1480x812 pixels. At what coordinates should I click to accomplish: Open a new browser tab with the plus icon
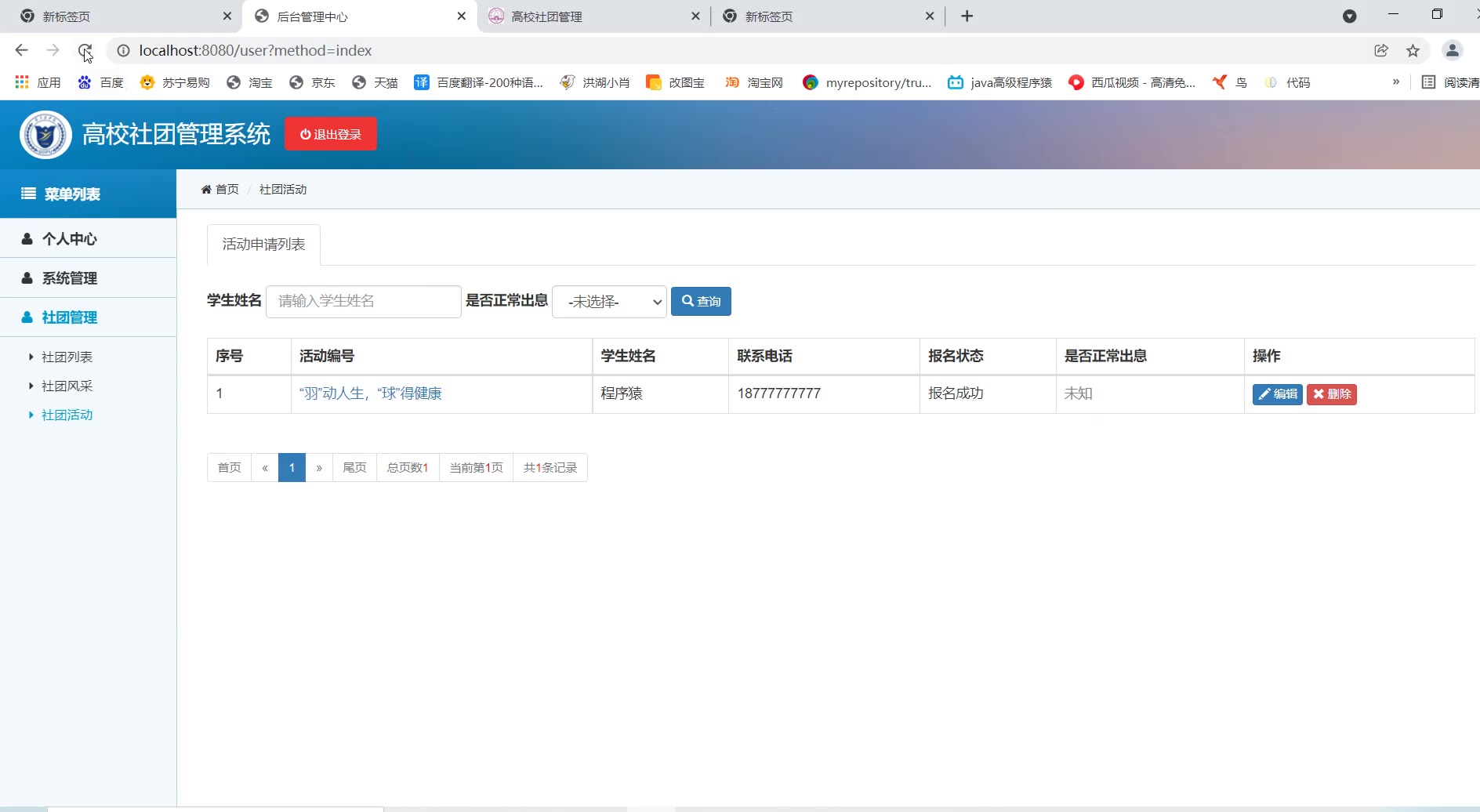[x=967, y=16]
